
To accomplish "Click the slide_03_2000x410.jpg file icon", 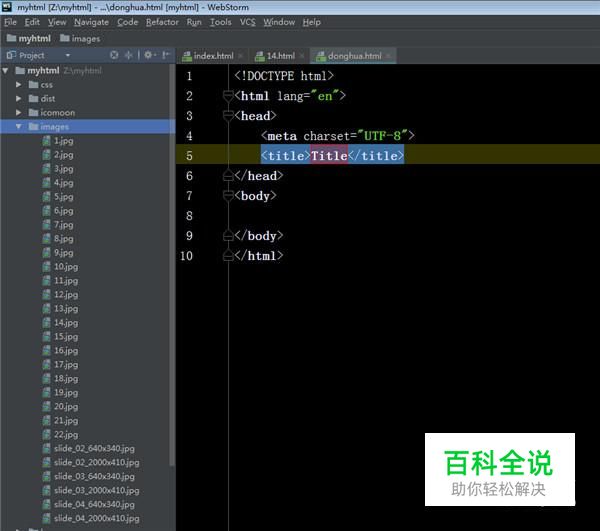I will click(46, 490).
